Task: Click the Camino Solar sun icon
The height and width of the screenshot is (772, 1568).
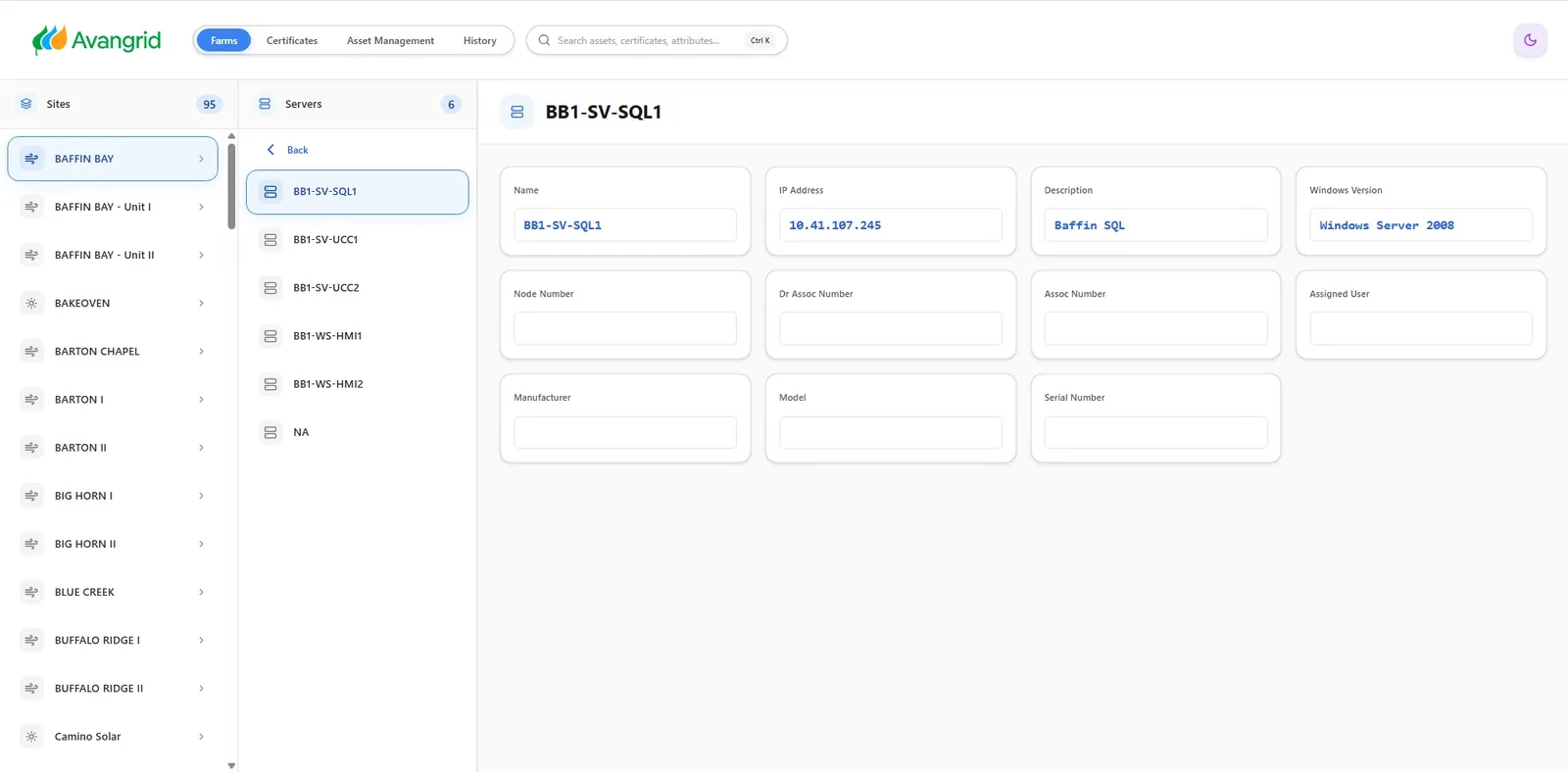Action: (31, 737)
